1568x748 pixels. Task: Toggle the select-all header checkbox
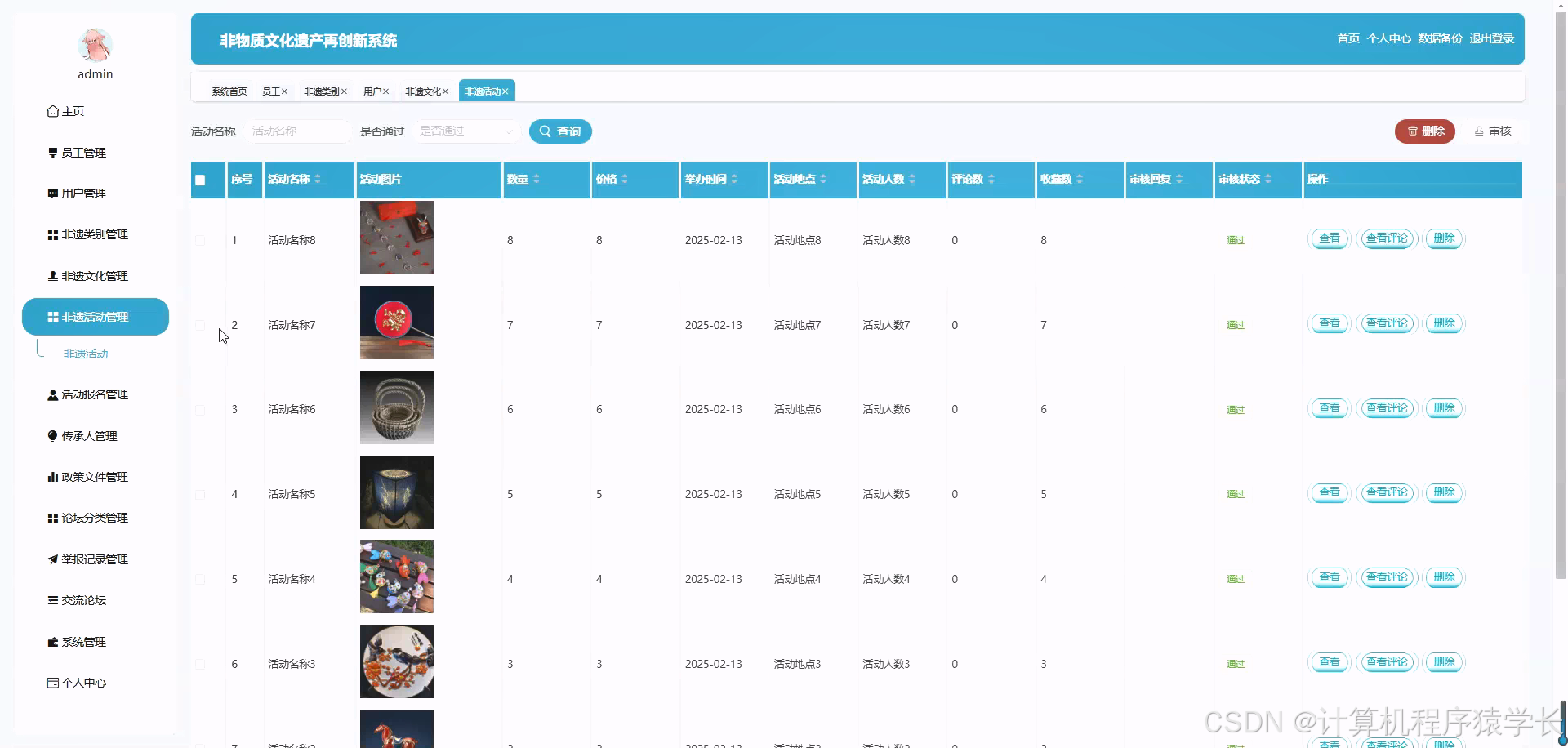tap(200, 180)
